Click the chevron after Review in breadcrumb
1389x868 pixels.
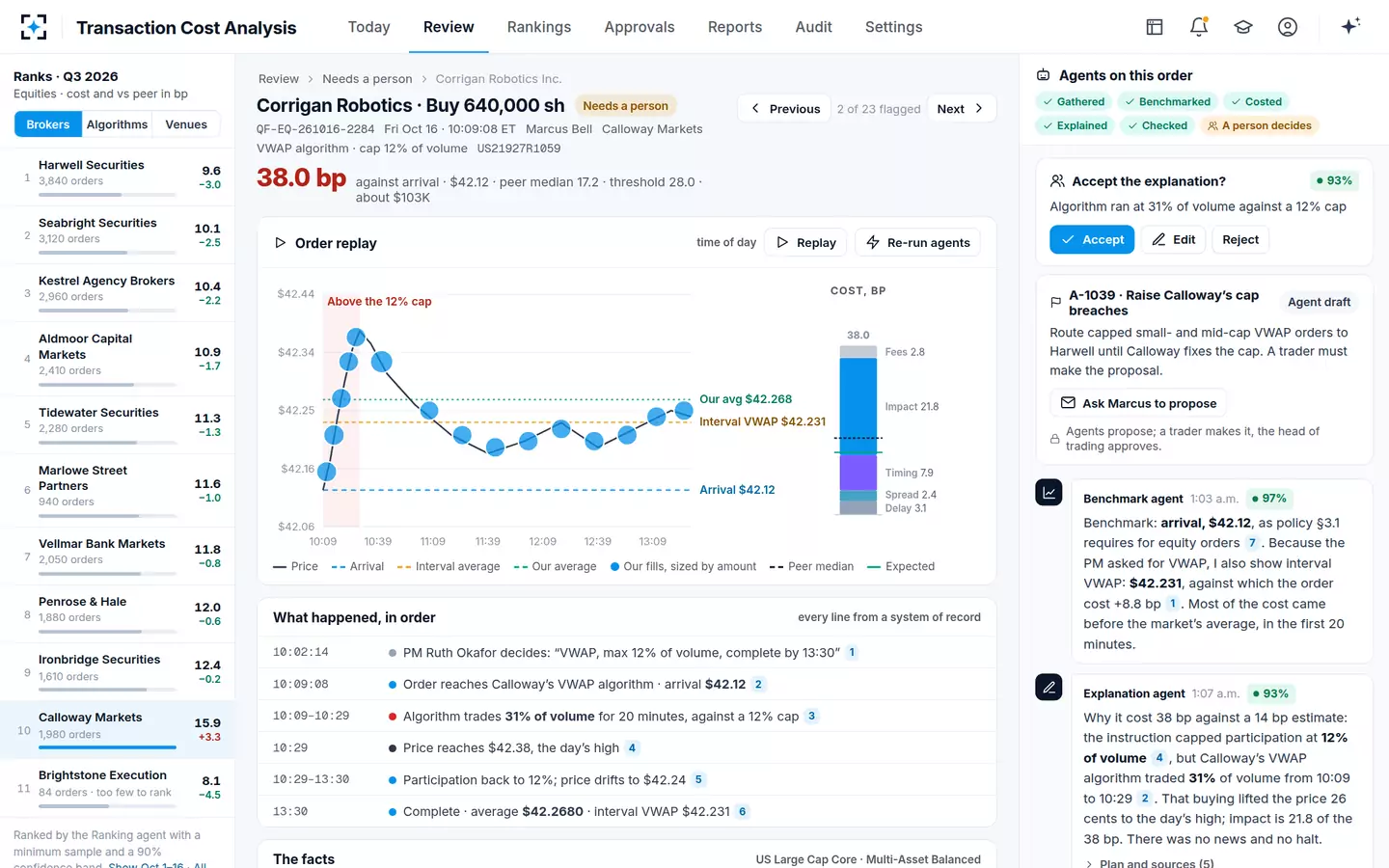pyautogui.click(x=311, y=79)
